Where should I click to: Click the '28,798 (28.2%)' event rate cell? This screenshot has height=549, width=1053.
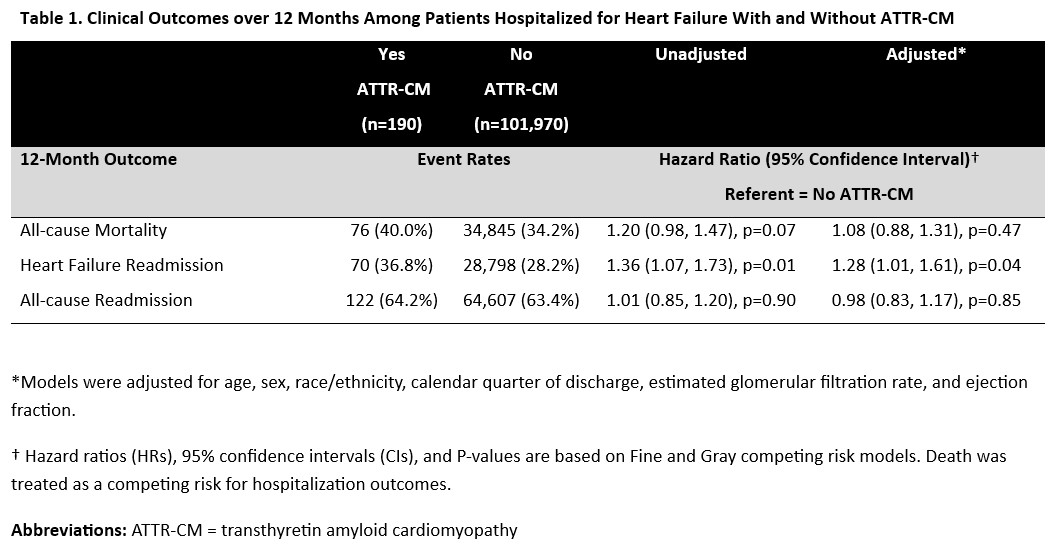click(x=521, y=265)
